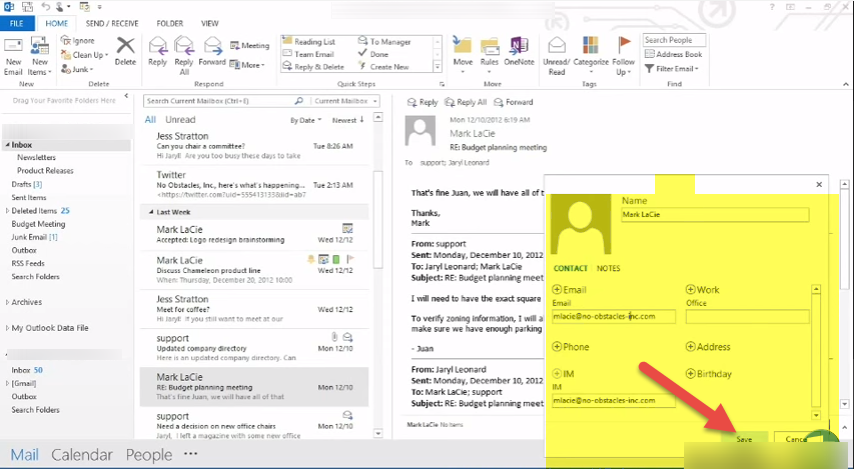Expand the Quick Steps gallery

[x=437, y=67]
